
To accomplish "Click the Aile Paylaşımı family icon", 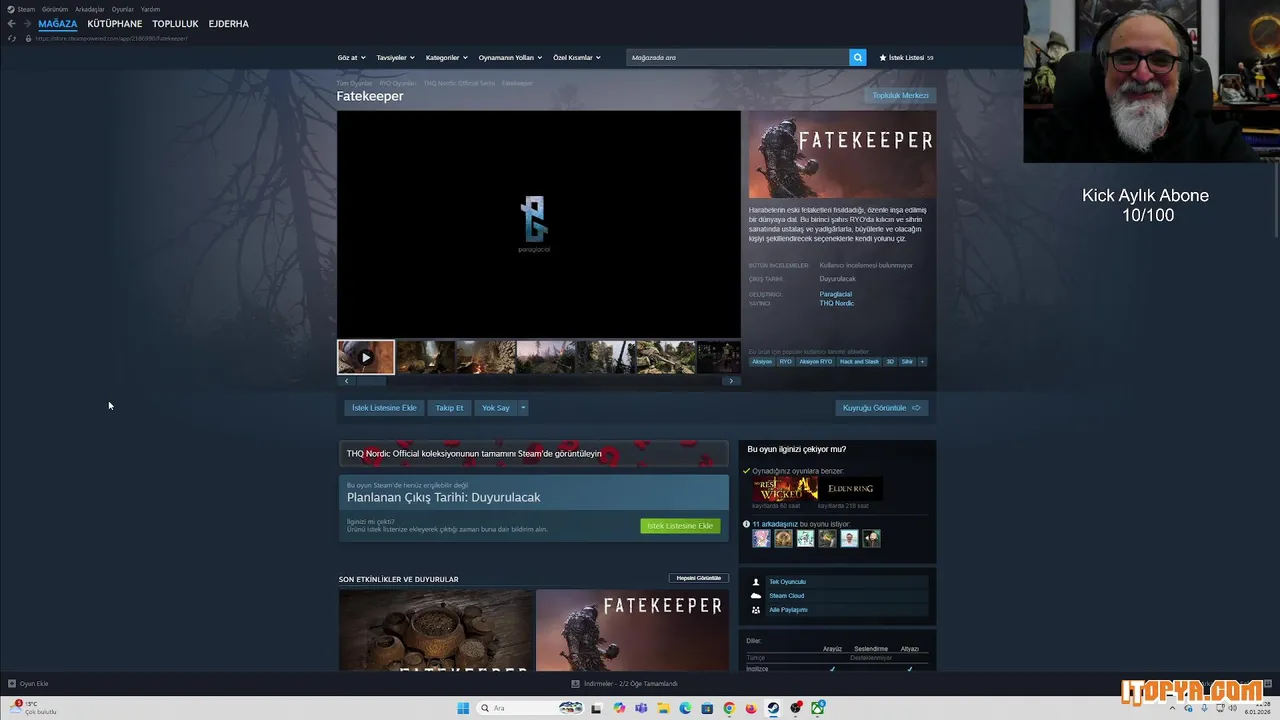I will (756, 610).
